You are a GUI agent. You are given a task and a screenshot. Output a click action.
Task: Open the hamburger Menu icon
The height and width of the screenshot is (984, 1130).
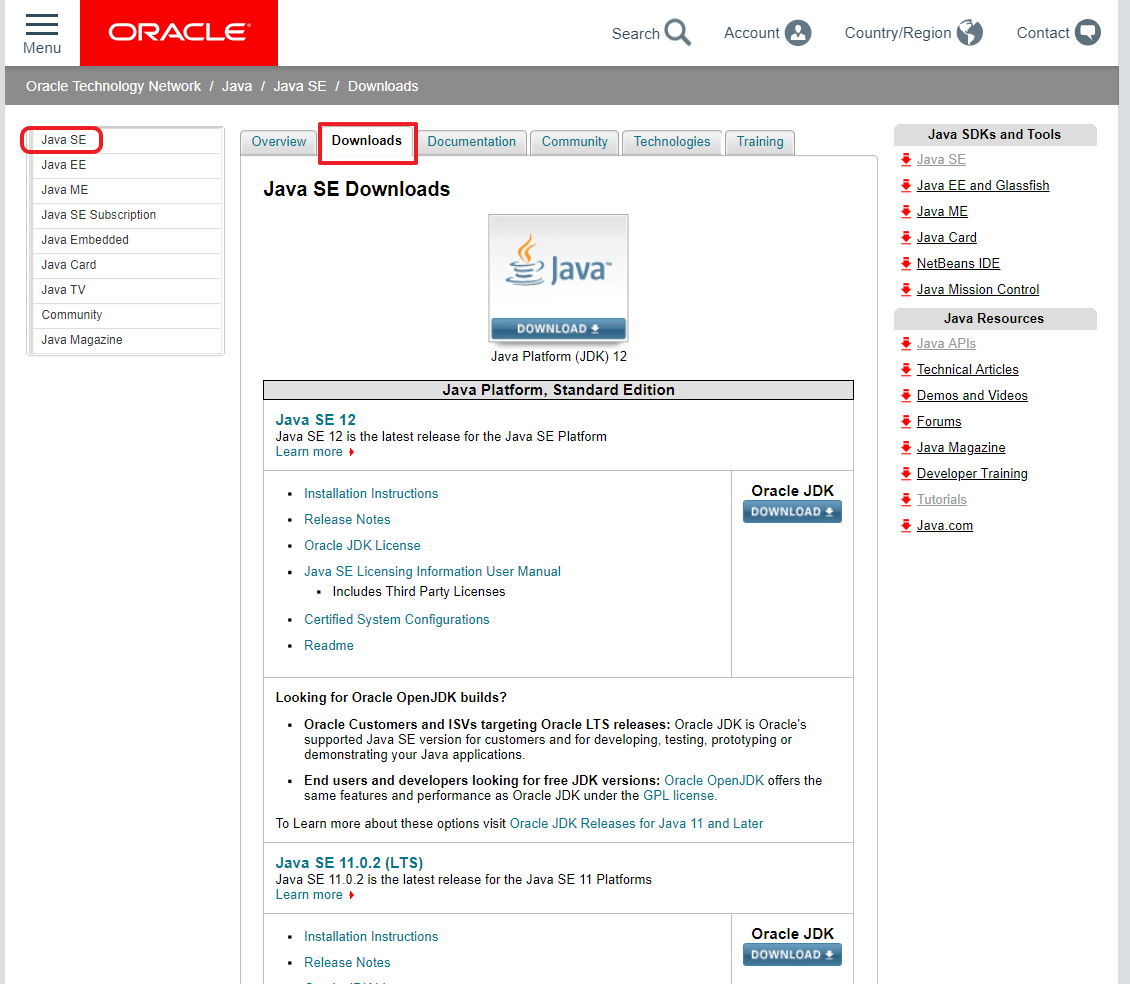click(42, 25)
